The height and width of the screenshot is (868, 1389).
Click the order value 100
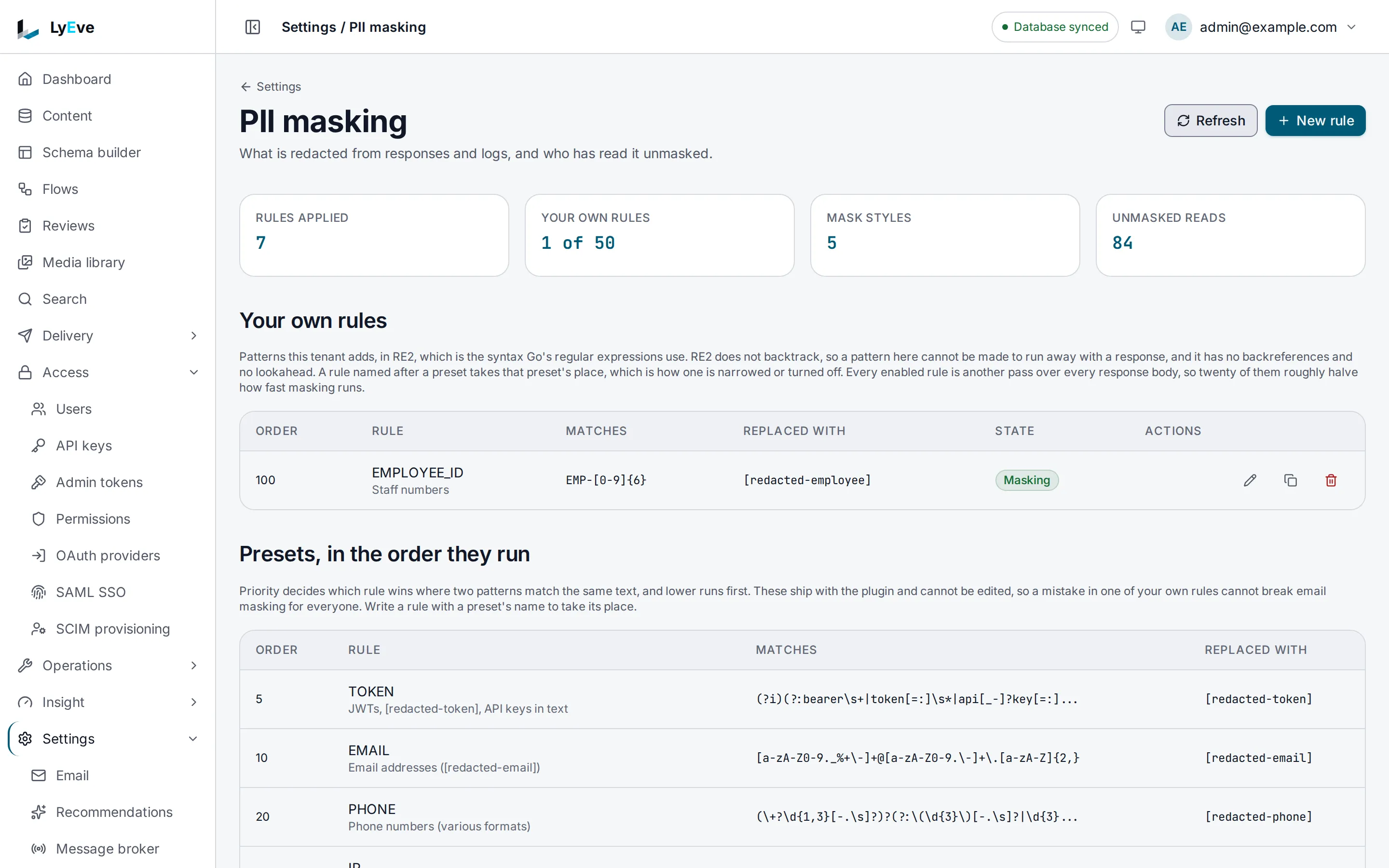[265, 480]
